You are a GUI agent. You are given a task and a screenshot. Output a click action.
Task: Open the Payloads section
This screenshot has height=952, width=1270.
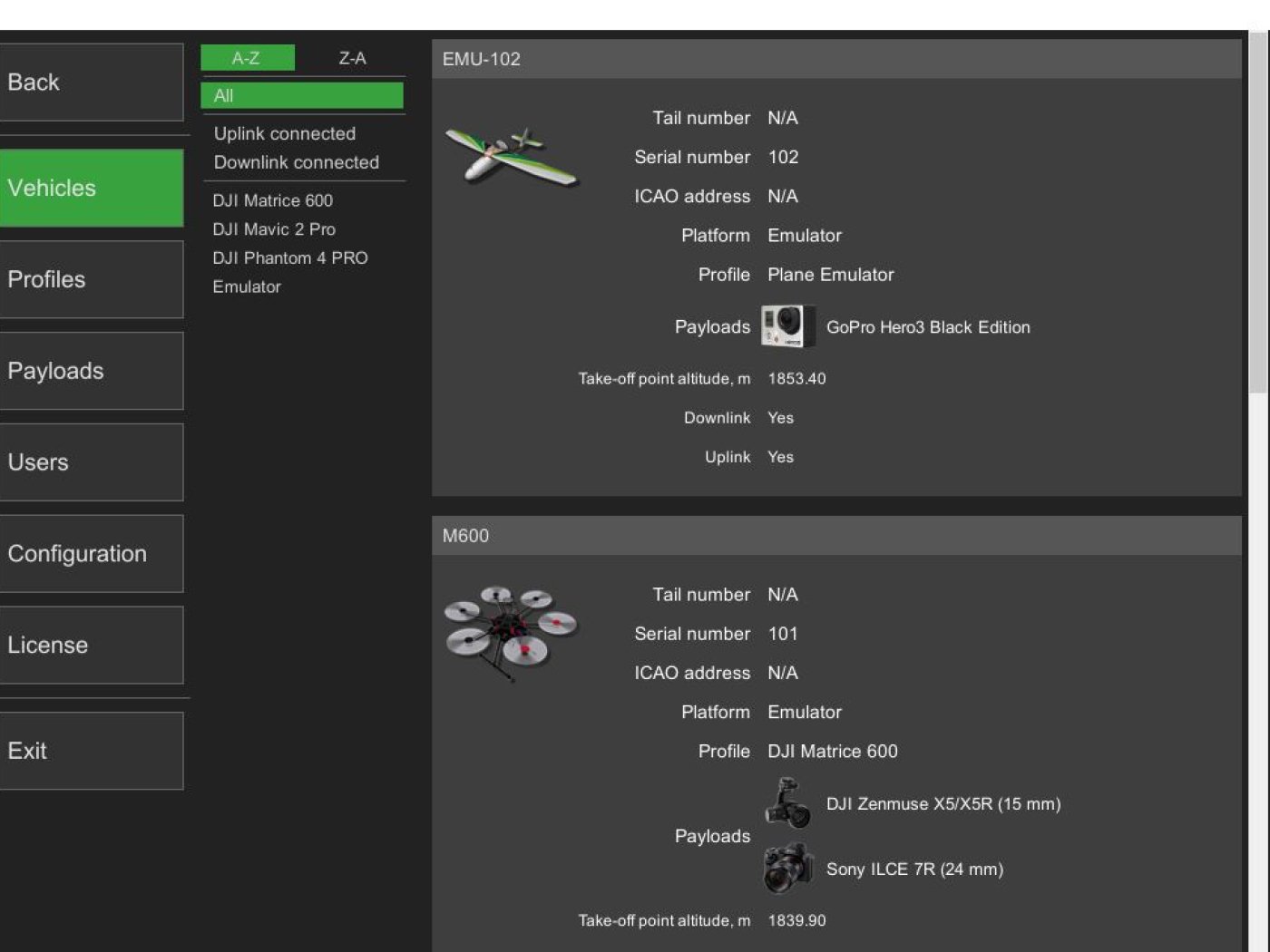pos(91,371)
